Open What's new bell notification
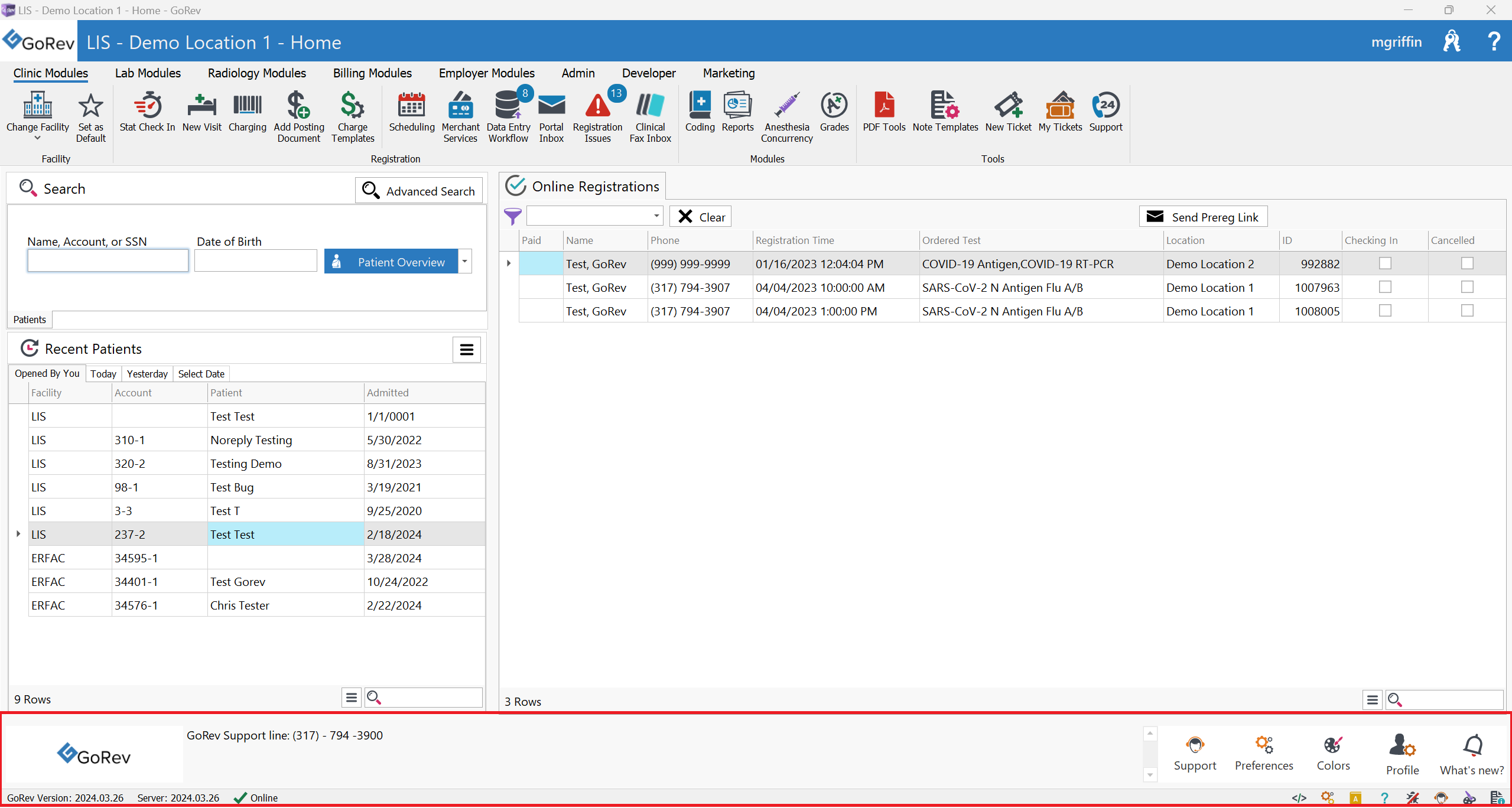The width and height of the screenshot is (1512, 808). [1471, 755]
